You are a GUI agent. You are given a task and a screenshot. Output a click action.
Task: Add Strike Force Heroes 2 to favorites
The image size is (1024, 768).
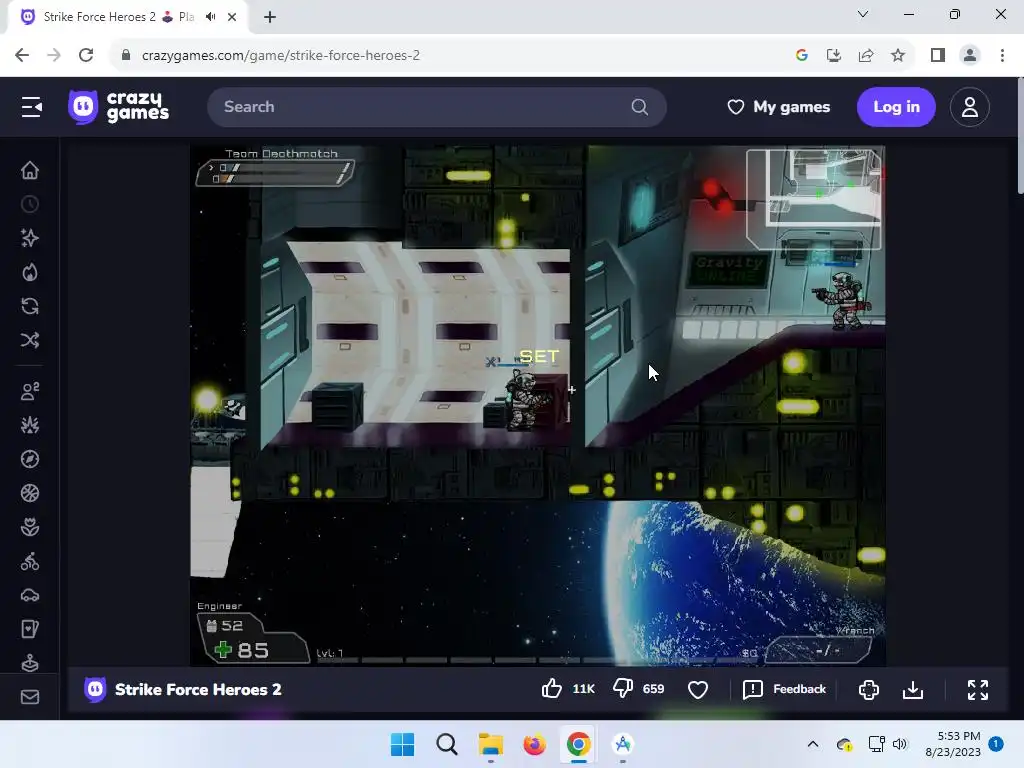(698, 690)
